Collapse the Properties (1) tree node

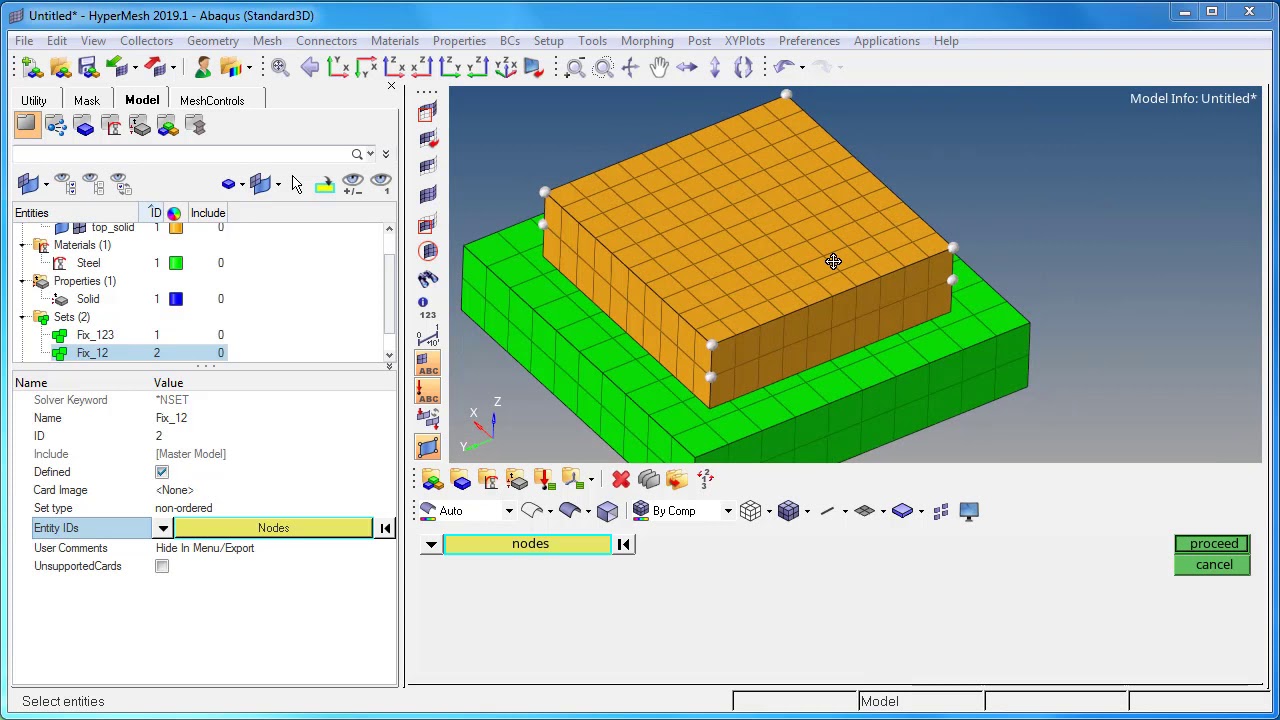tap(22, 281)
